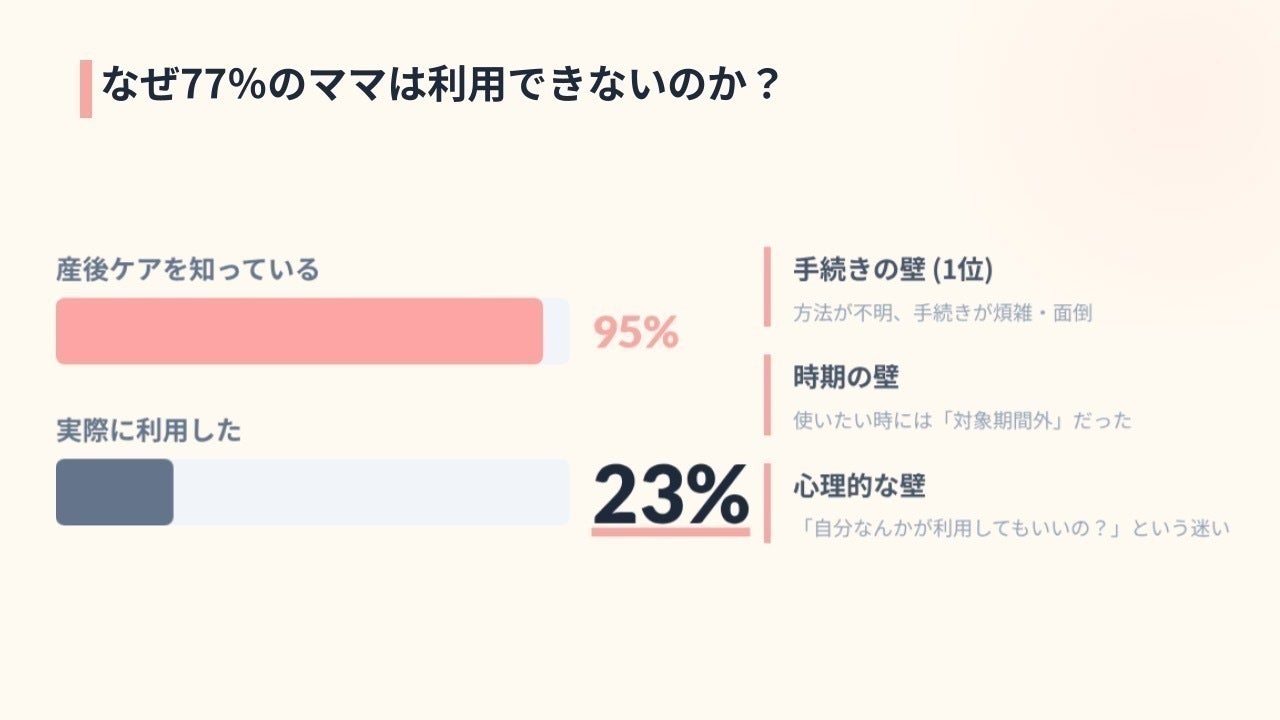Viewport: 1280px width, 720px height.
Task: Click the pink accent bar beside the title
Action: pos(85,89)
